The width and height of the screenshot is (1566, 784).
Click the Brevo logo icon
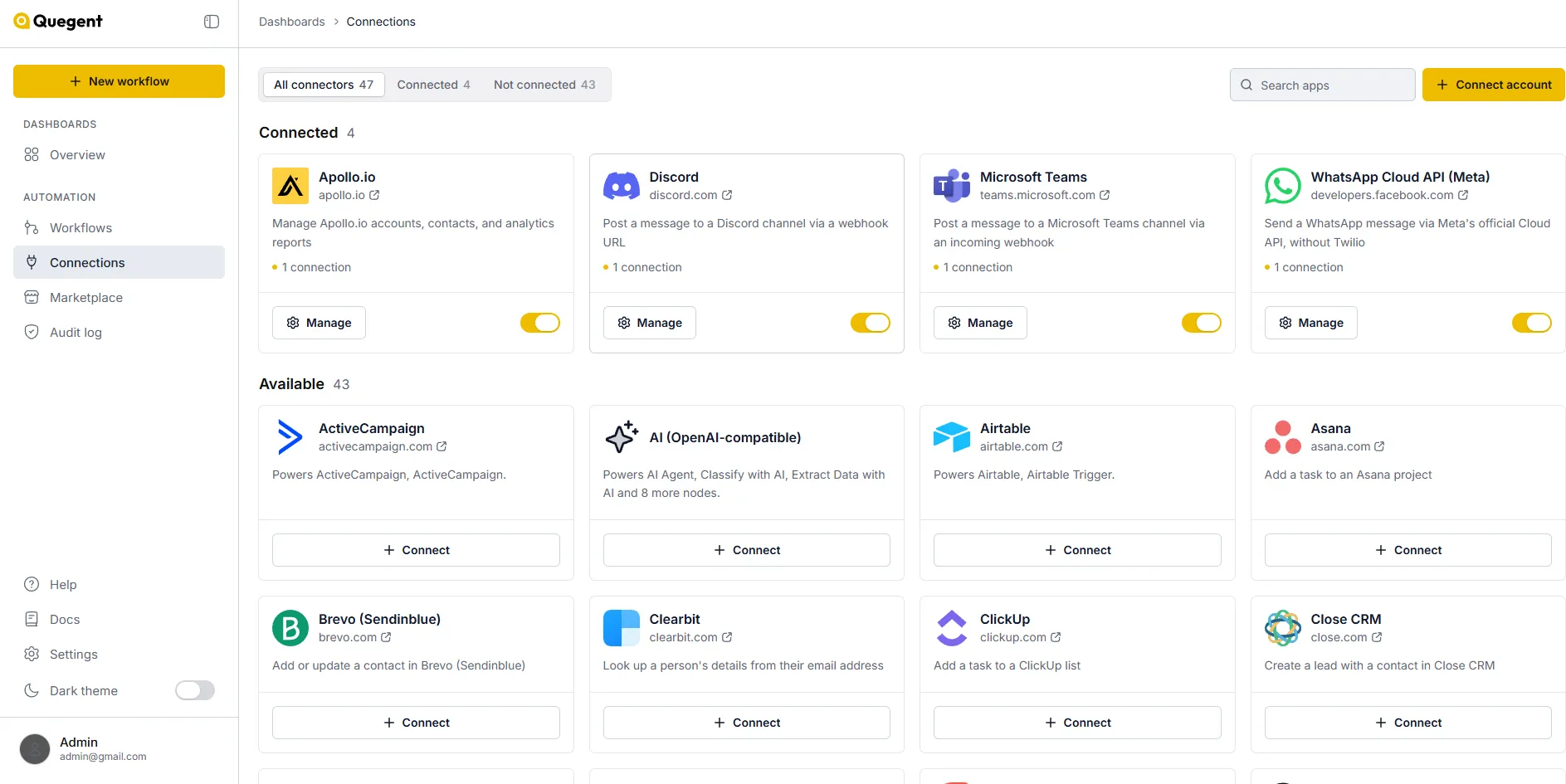click(x=290, y=628)
